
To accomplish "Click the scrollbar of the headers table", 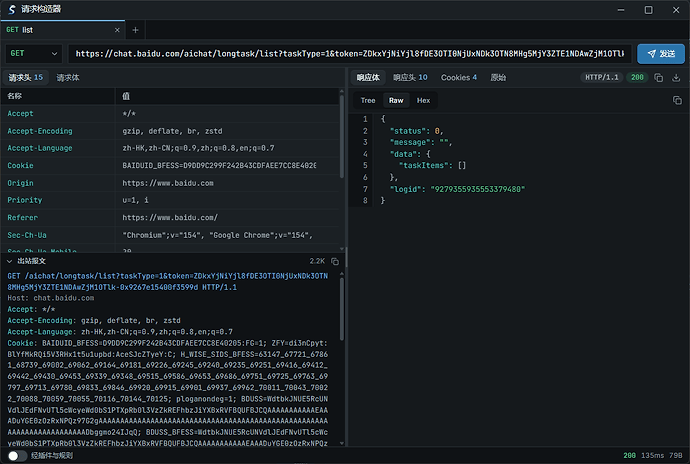I will [x=342, y=134].
